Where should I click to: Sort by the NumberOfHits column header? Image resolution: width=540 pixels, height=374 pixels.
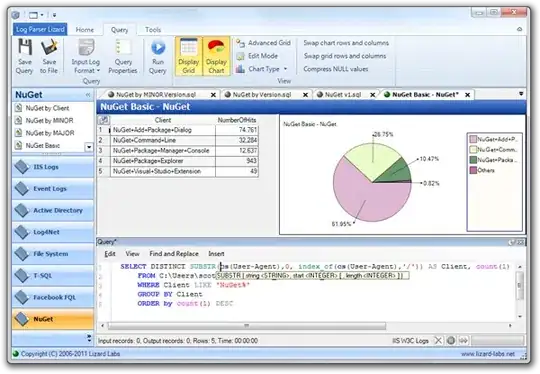(237, 120)
